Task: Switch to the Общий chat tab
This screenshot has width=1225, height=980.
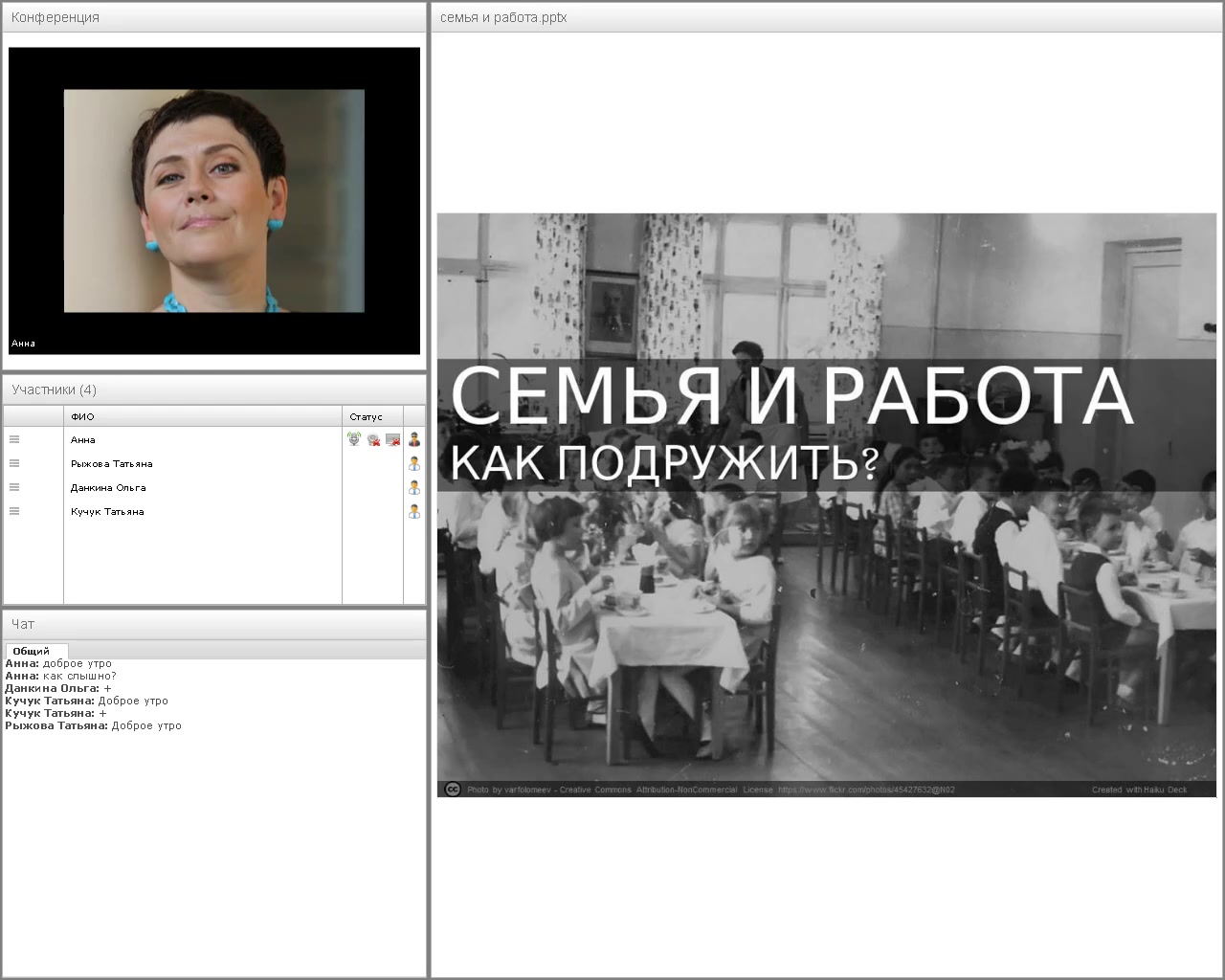Action: pos(34,650)
